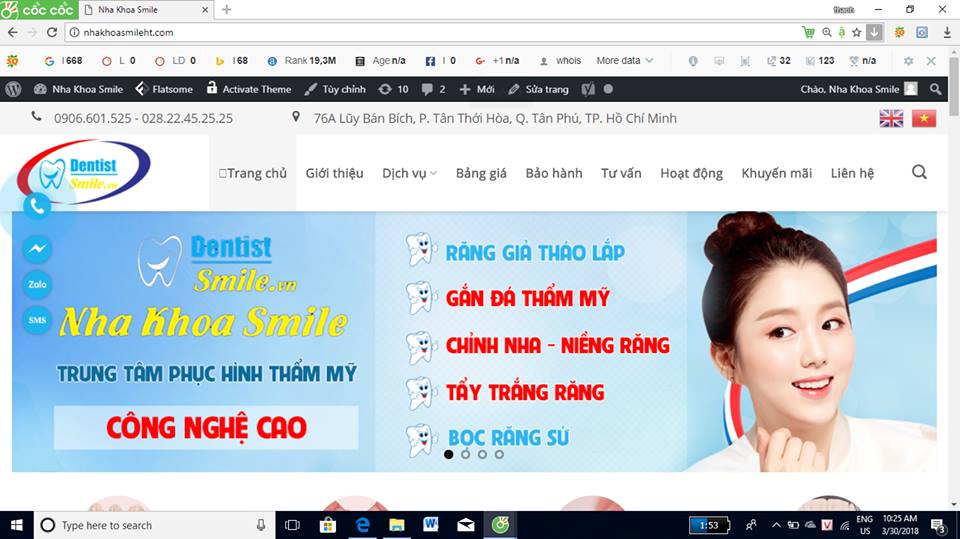Go to the second slide dot

(x=465, y=454)
